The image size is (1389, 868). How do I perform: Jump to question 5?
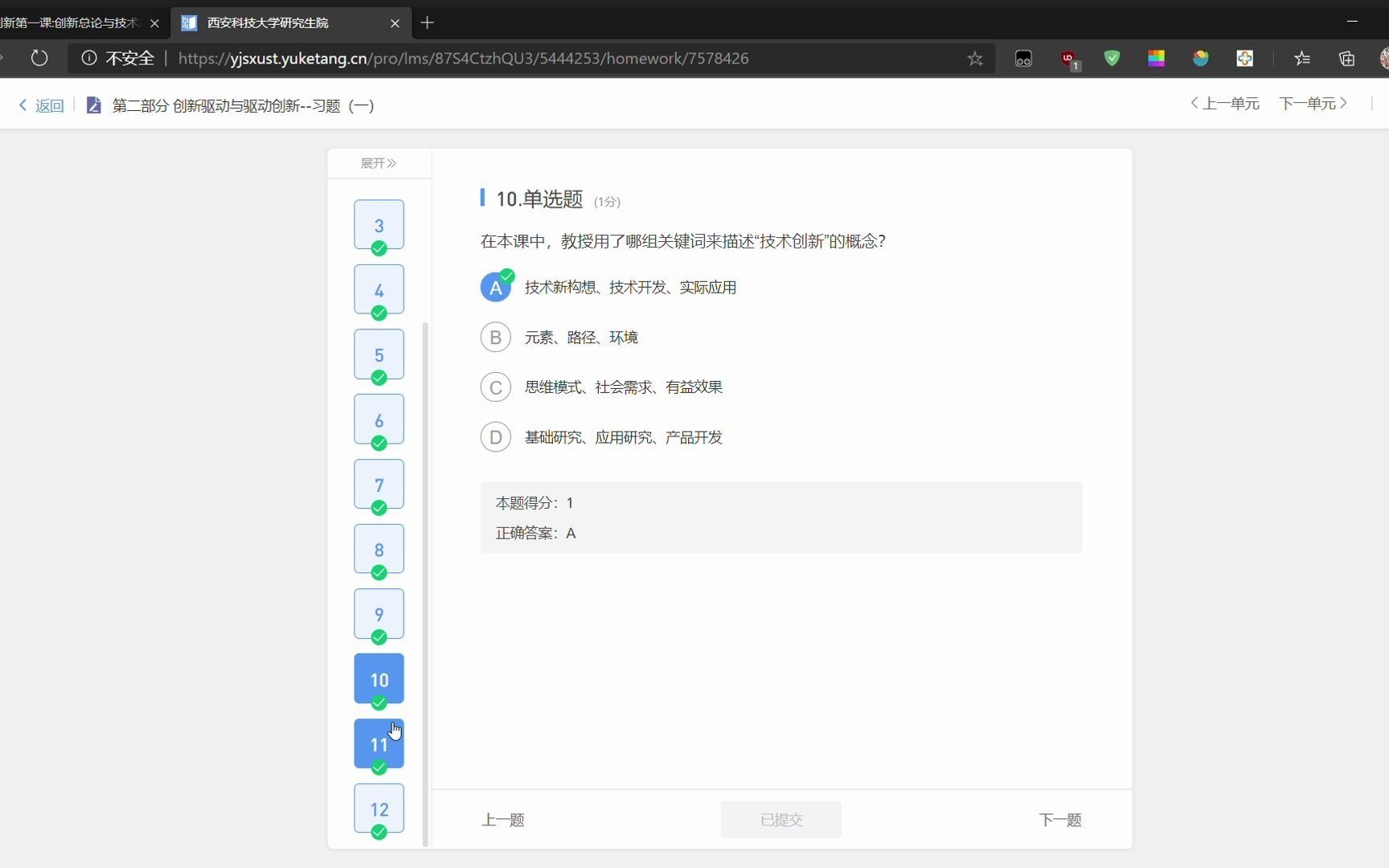(379, 354)
